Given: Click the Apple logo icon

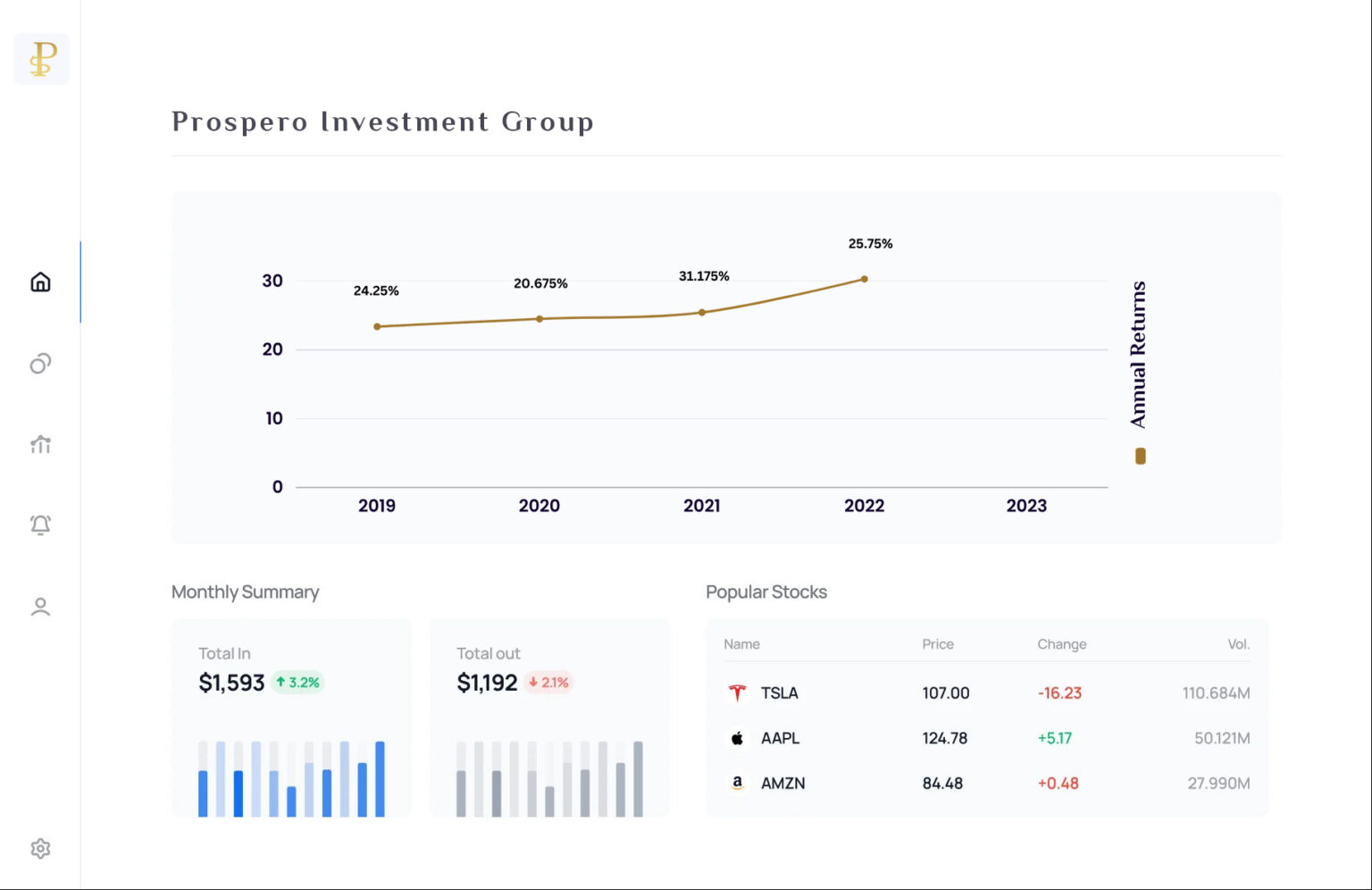Looking at the screenshot, I should (x=737, y=738).
